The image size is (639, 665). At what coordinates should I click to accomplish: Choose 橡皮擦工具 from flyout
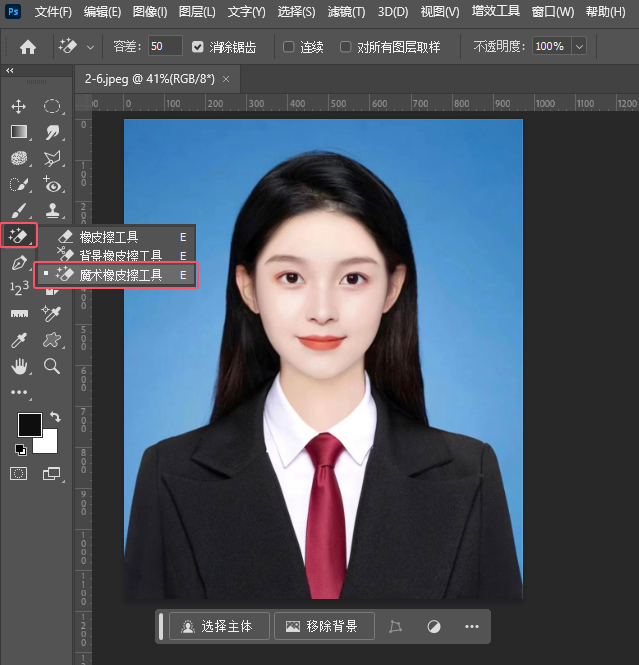(117, 237)
